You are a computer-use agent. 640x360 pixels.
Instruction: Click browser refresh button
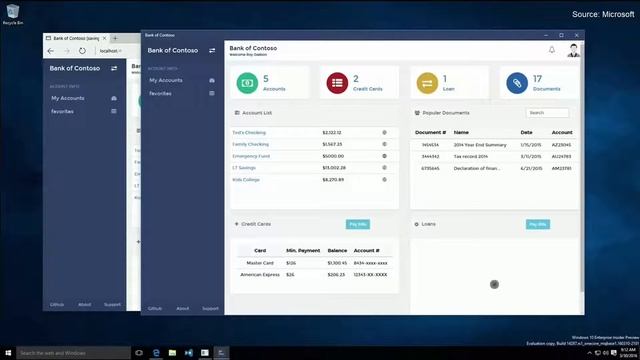coord(82,51)
